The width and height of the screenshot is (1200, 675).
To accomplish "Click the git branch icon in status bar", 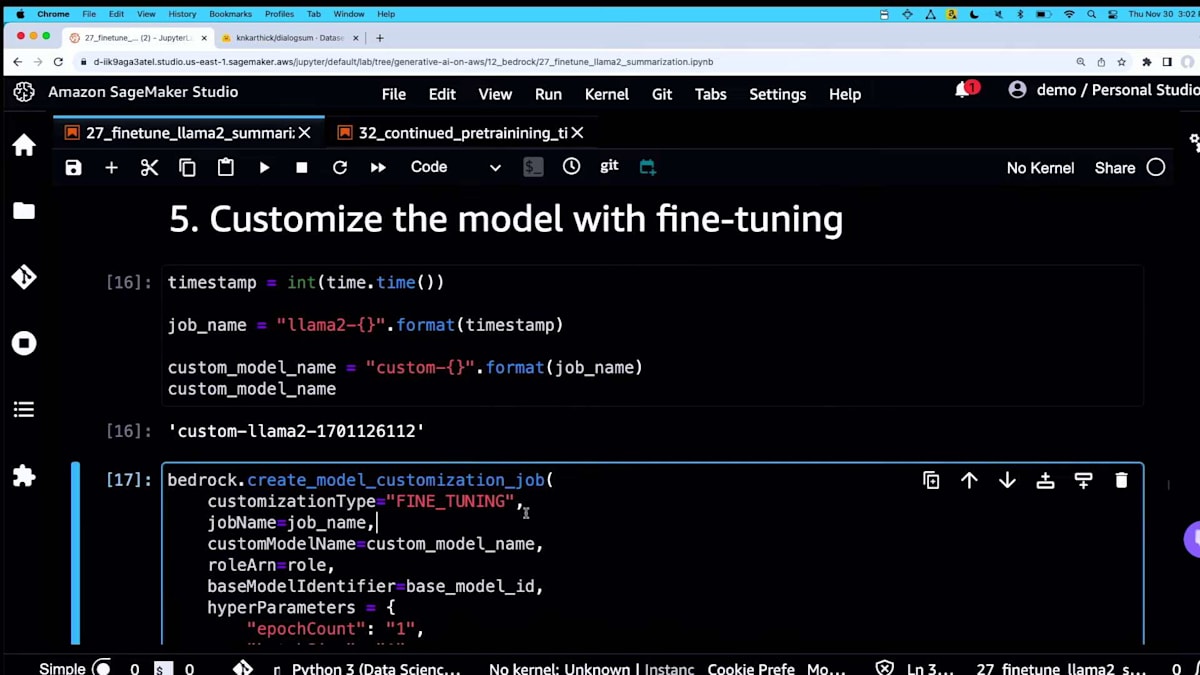I will [243, 667].
